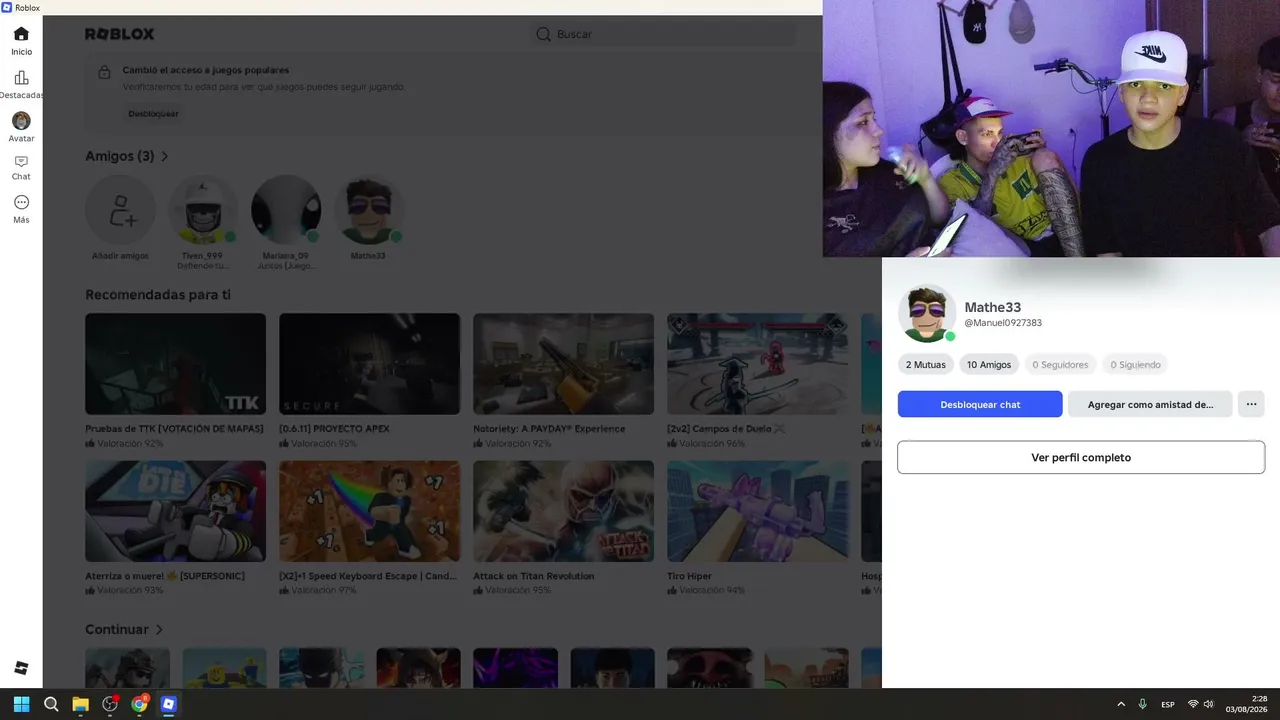Image resolution: width=1280 pixels, height=720 pixels.
Task: Open Notoriety: A PAYDAY Experience thumbnail
Action: (563, 364)
